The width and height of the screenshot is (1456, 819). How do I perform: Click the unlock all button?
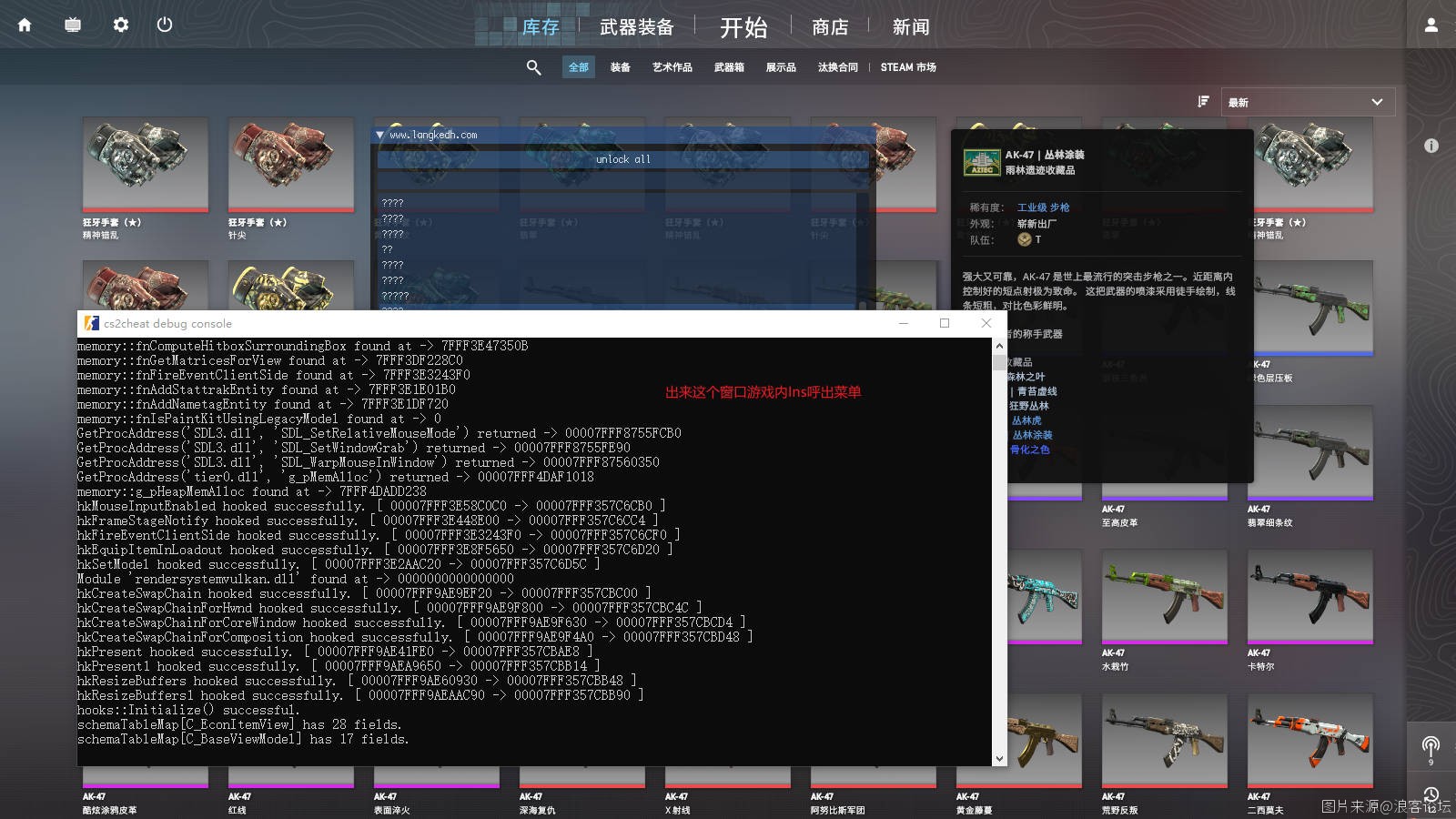pyautogui.click(x=623, y=159)
